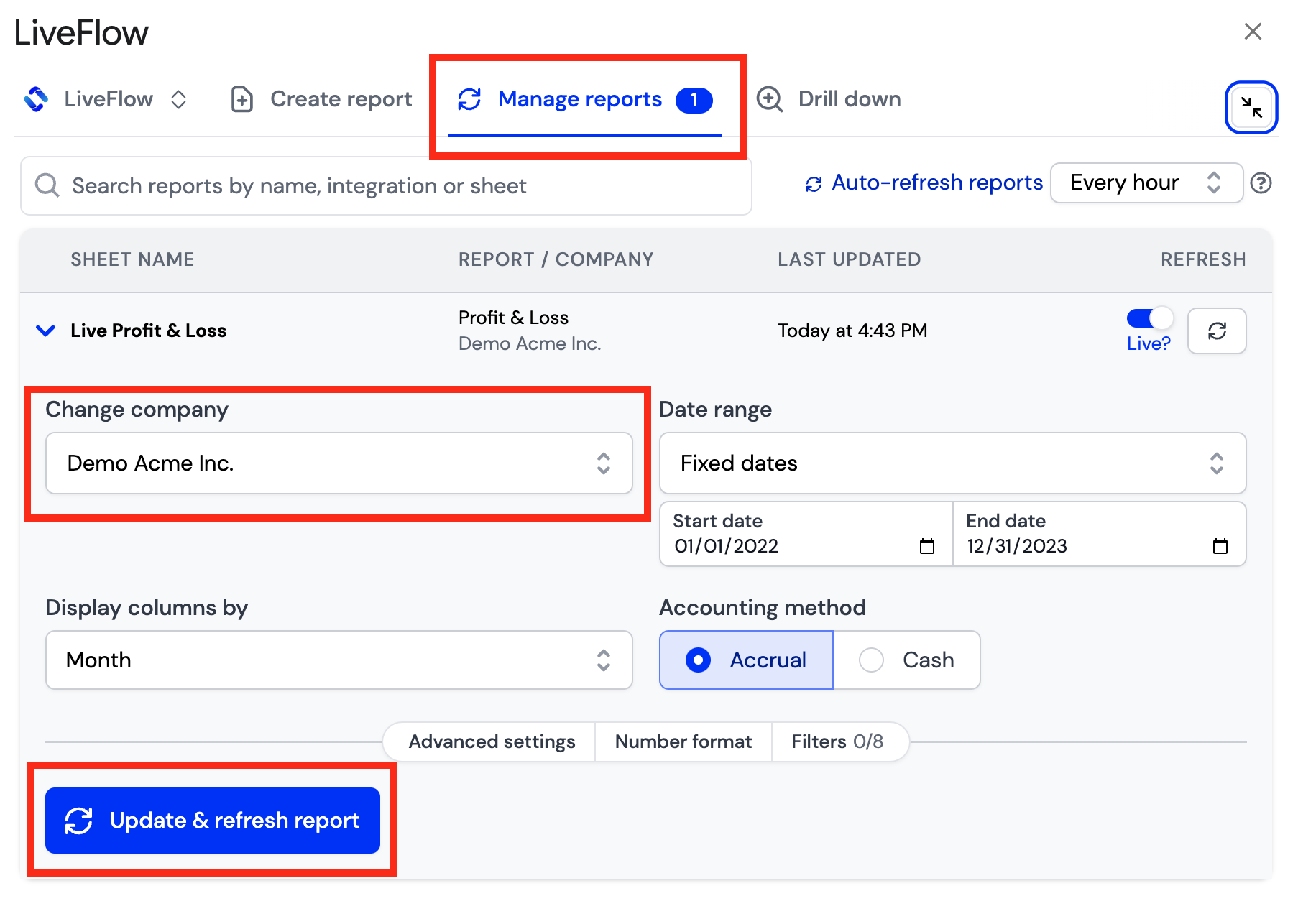Click Demo Acme Inc. under Profit & Loss
The width and height of the screenshot is (1298, 924).
[x=530, y=343]
